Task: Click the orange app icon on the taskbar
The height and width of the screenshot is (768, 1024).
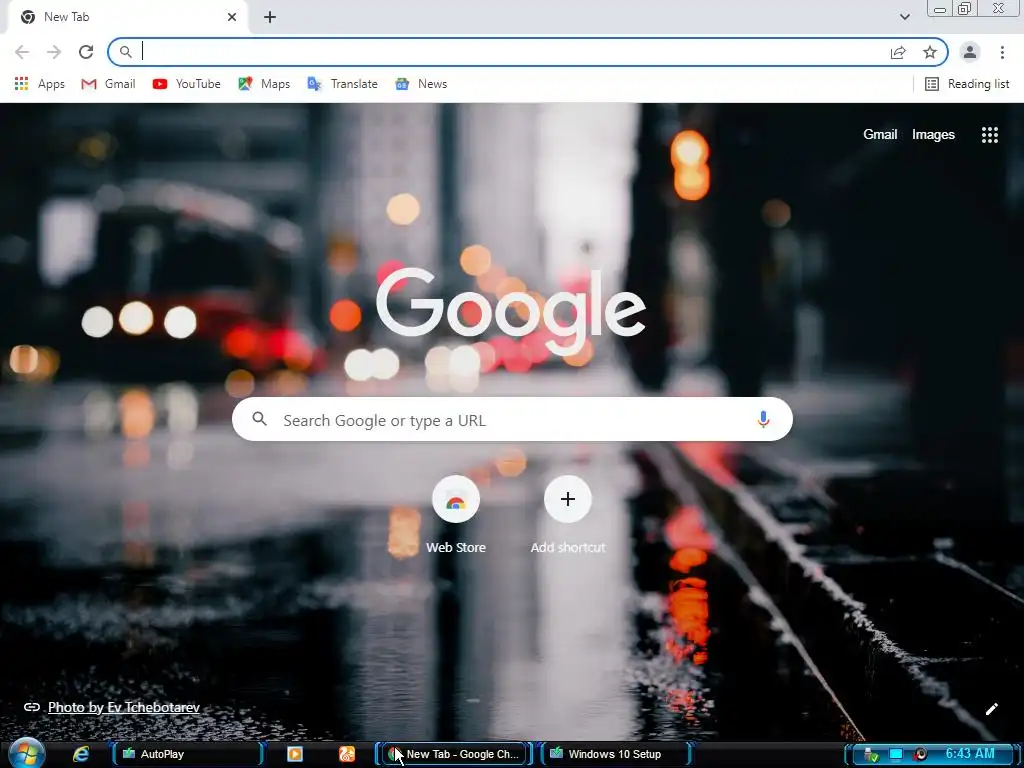Action: [x=347, y=754]
